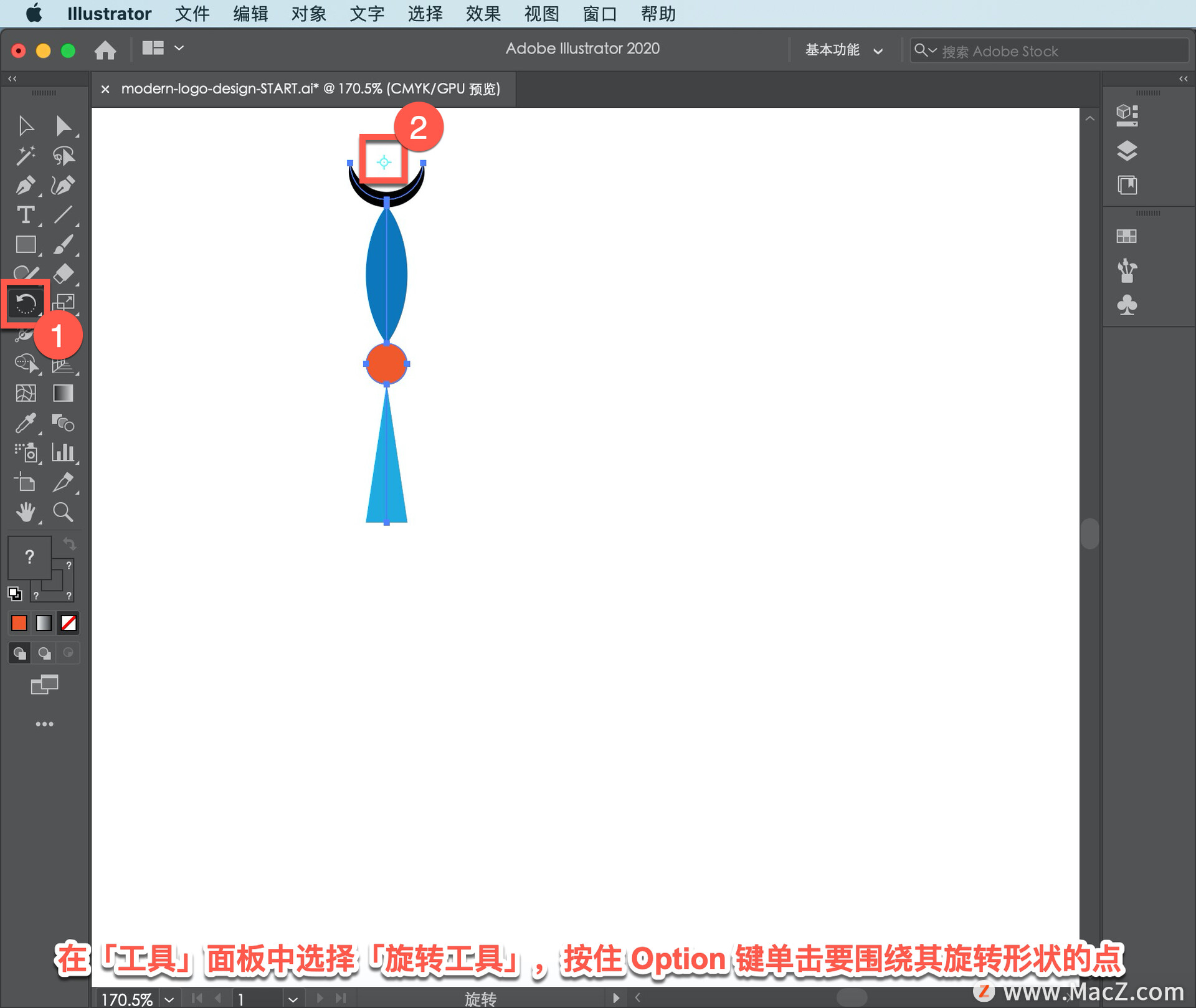
Task: Select the Slice tool
Action: [x=63, y=482]
